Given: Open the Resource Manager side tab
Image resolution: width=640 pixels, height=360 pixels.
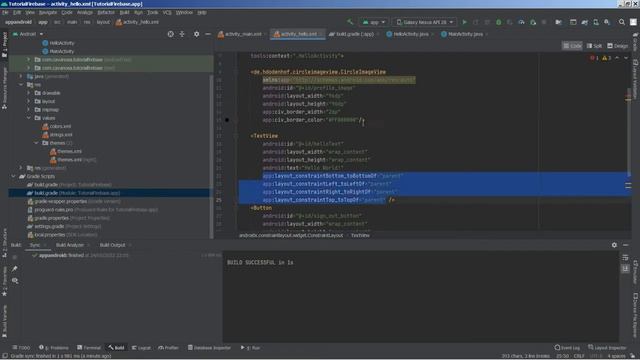Looking at the screenshot, I should (4, 88).
